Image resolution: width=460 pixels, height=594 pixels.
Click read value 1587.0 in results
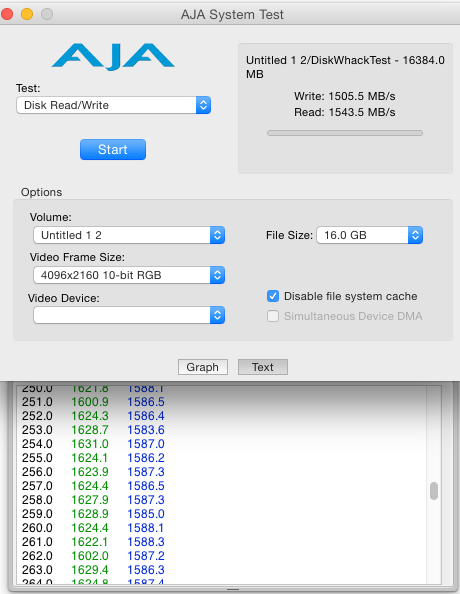click(x=146, y=444)
